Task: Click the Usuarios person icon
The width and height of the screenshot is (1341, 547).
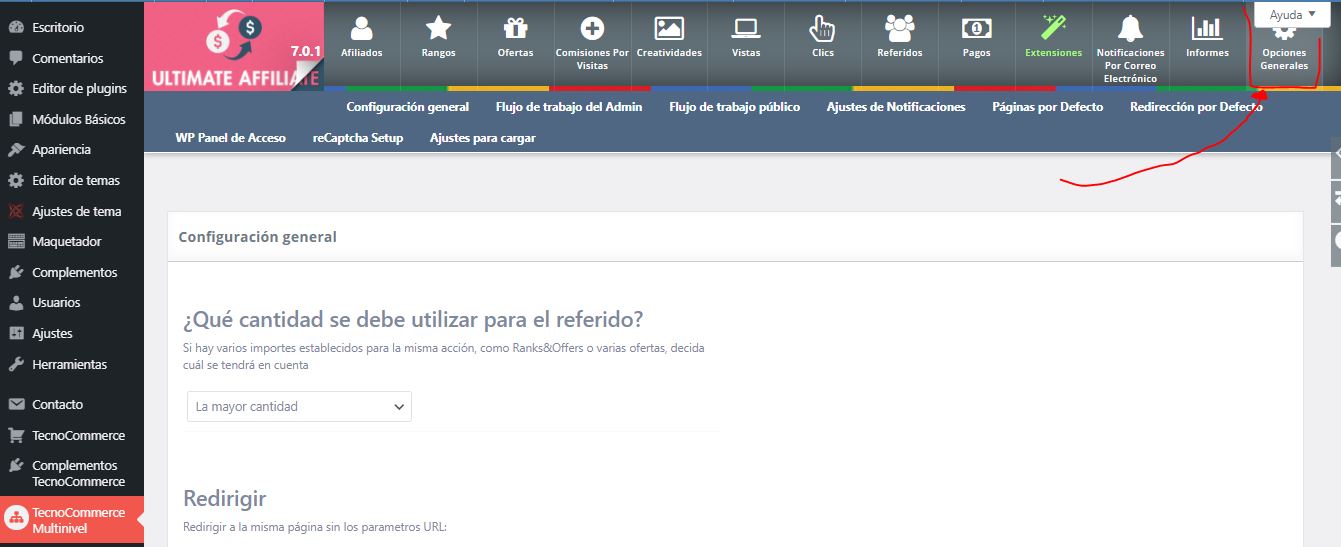Action: click(16, 302)
